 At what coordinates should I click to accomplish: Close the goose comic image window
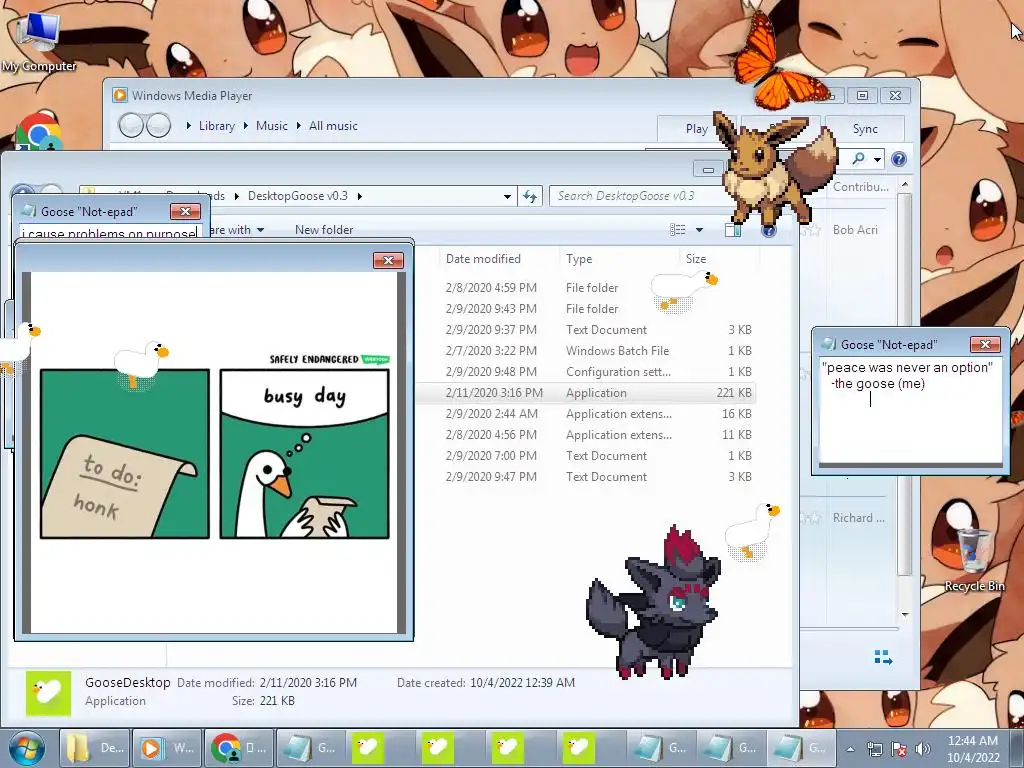click(x=388, y=261)
